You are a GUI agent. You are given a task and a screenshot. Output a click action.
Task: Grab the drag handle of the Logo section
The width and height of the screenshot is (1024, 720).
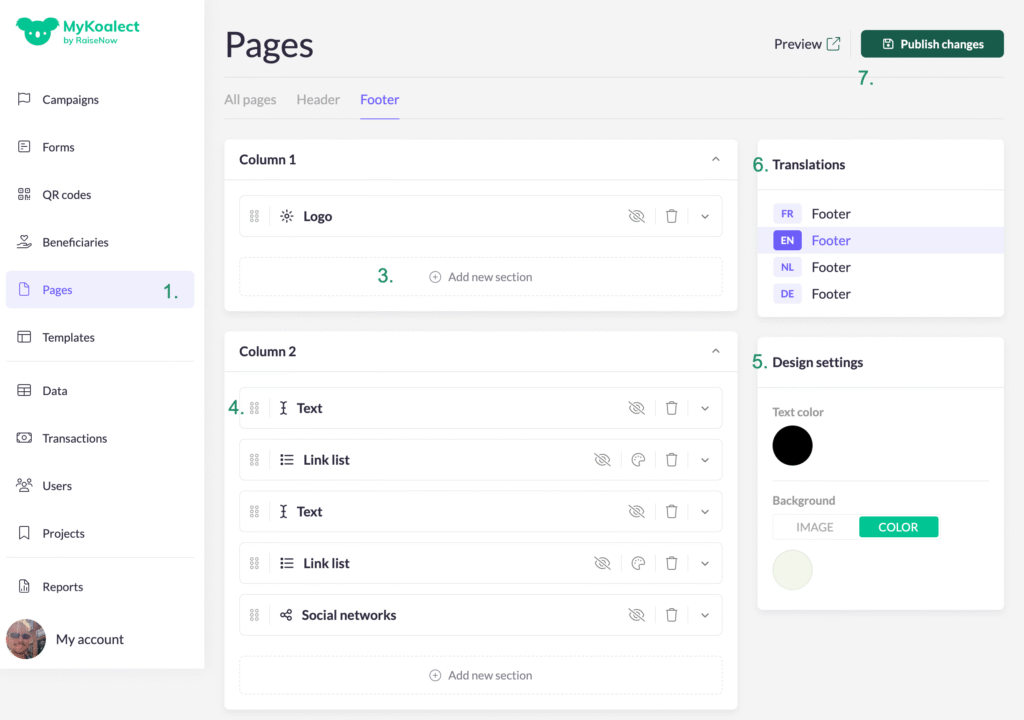coord(254,216)
